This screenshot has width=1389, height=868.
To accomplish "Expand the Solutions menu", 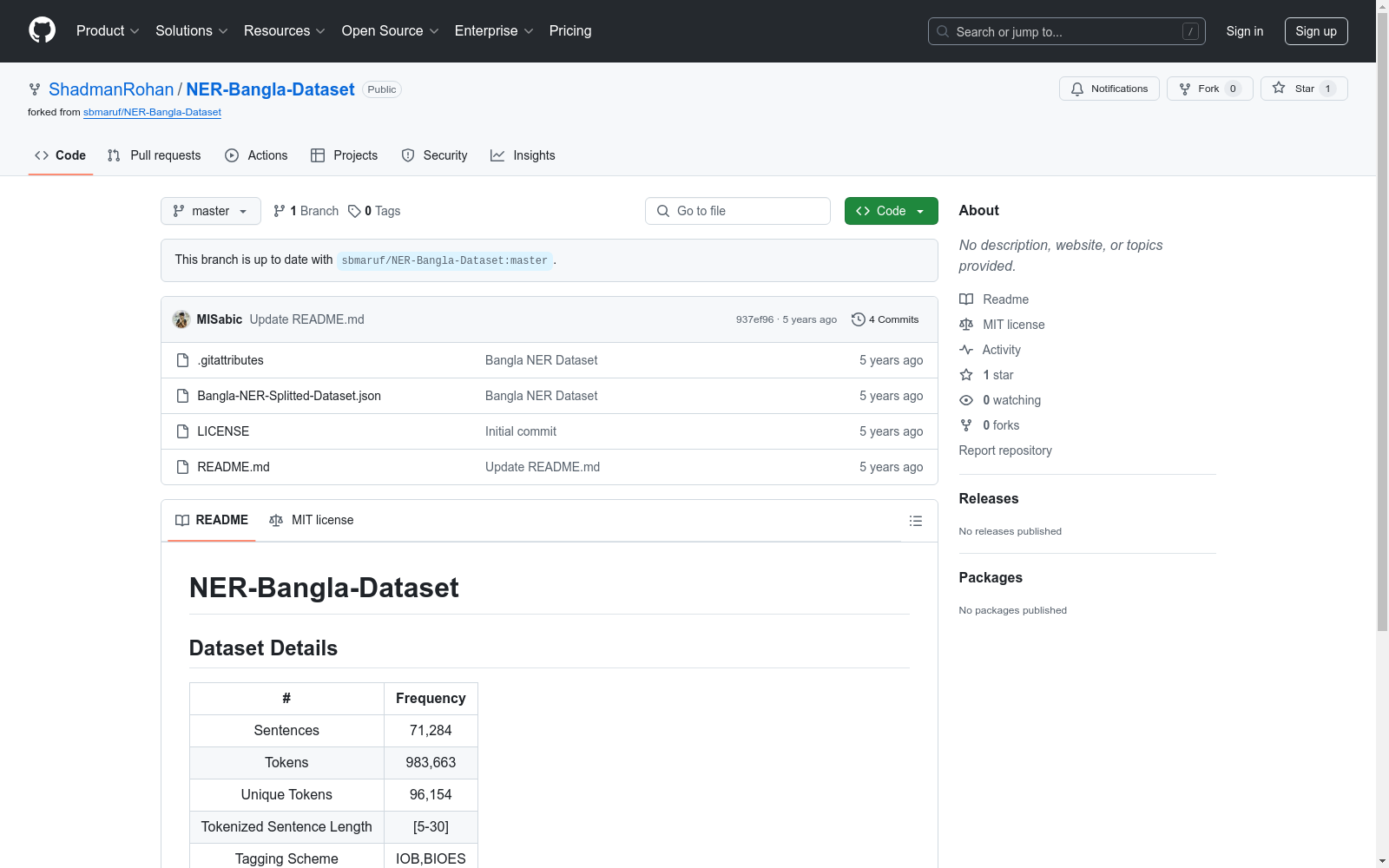I will point(192,31).
